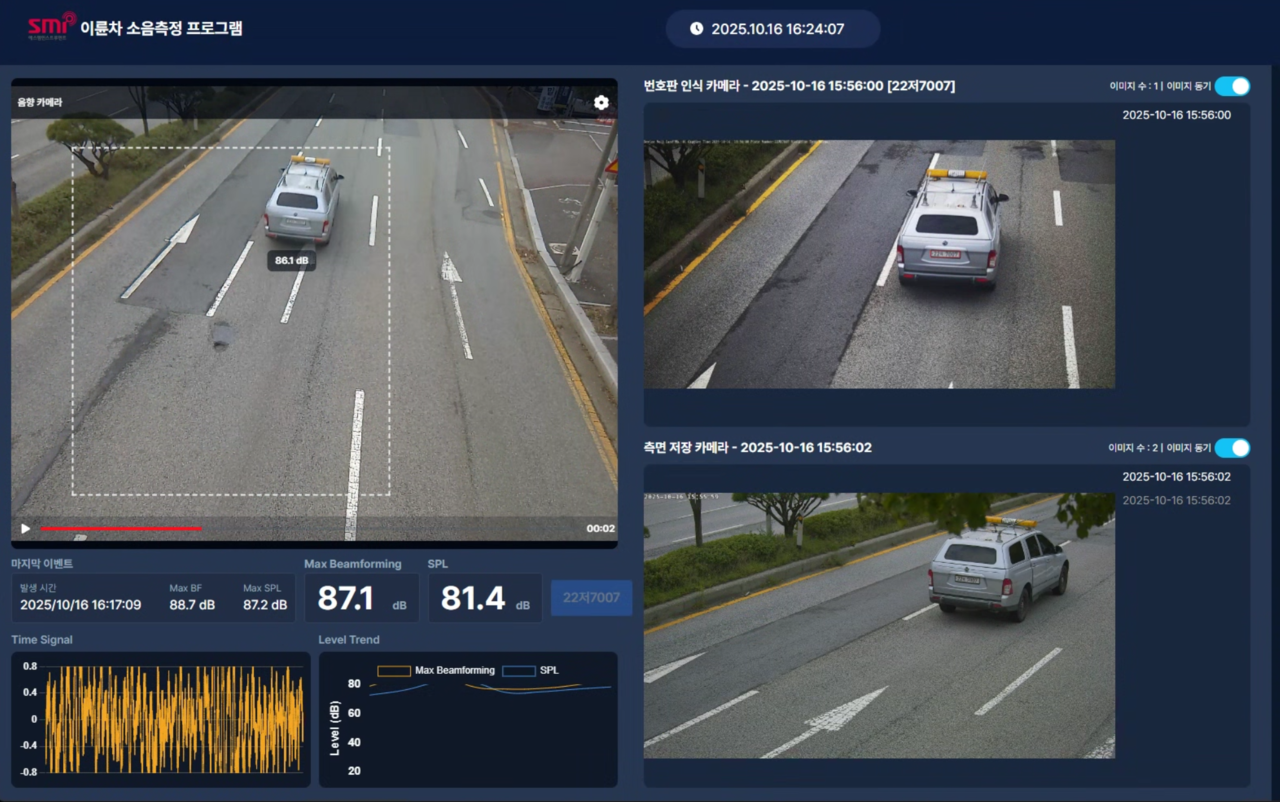Open the acoustic camera settings gear
Image resolution: width=1280 pixels, height=802 pixels.
601,103
